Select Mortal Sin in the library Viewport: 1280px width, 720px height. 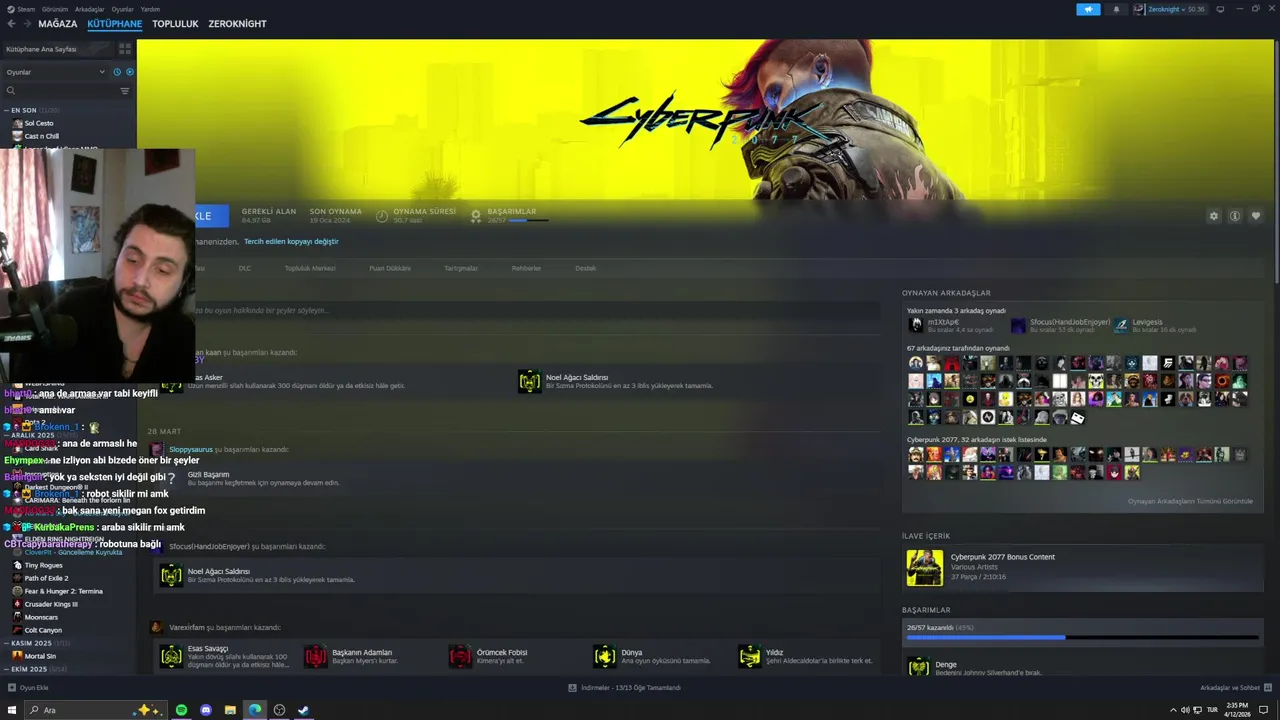point(40,656)
